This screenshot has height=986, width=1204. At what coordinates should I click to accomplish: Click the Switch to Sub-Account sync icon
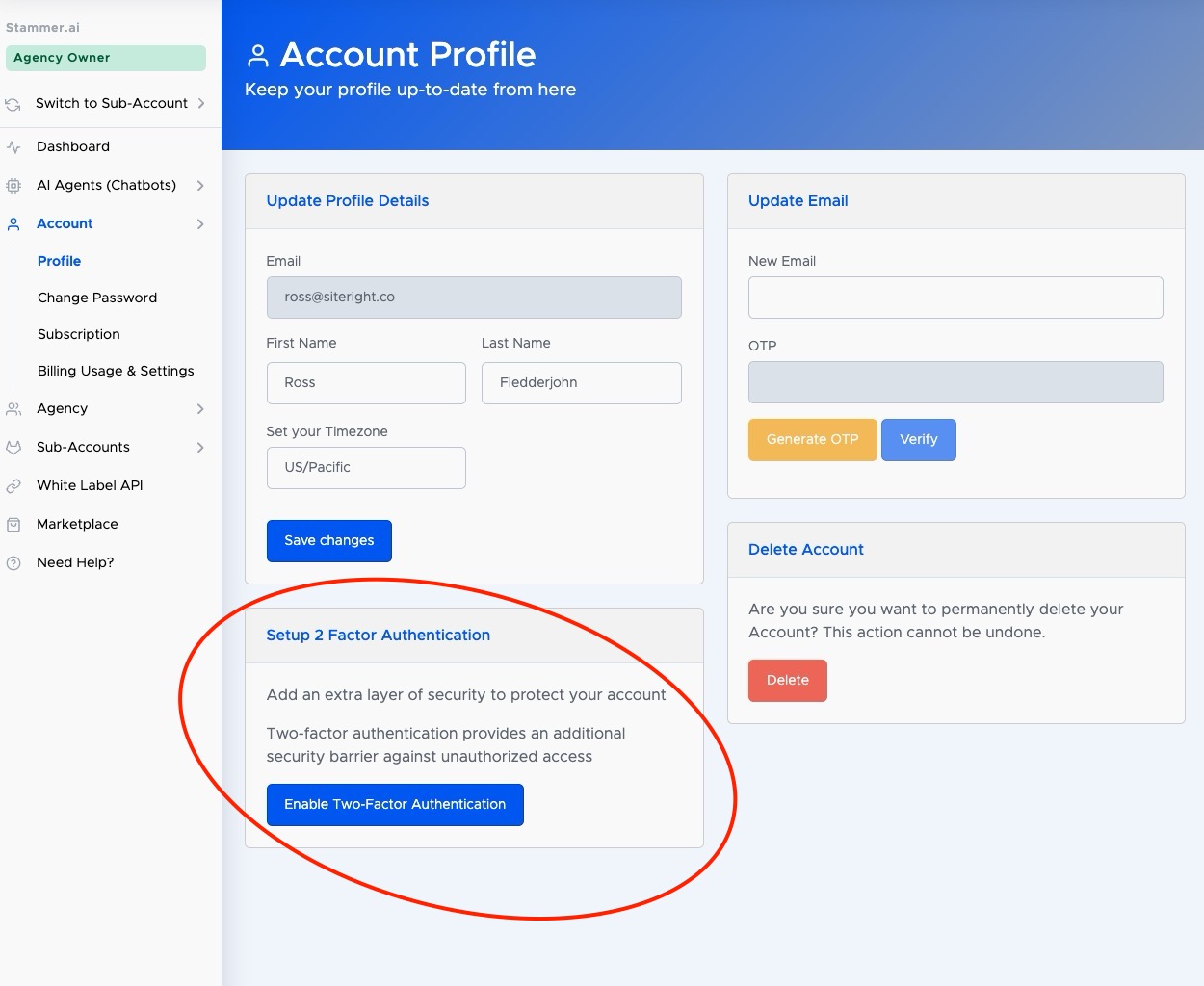click(13, 104)
